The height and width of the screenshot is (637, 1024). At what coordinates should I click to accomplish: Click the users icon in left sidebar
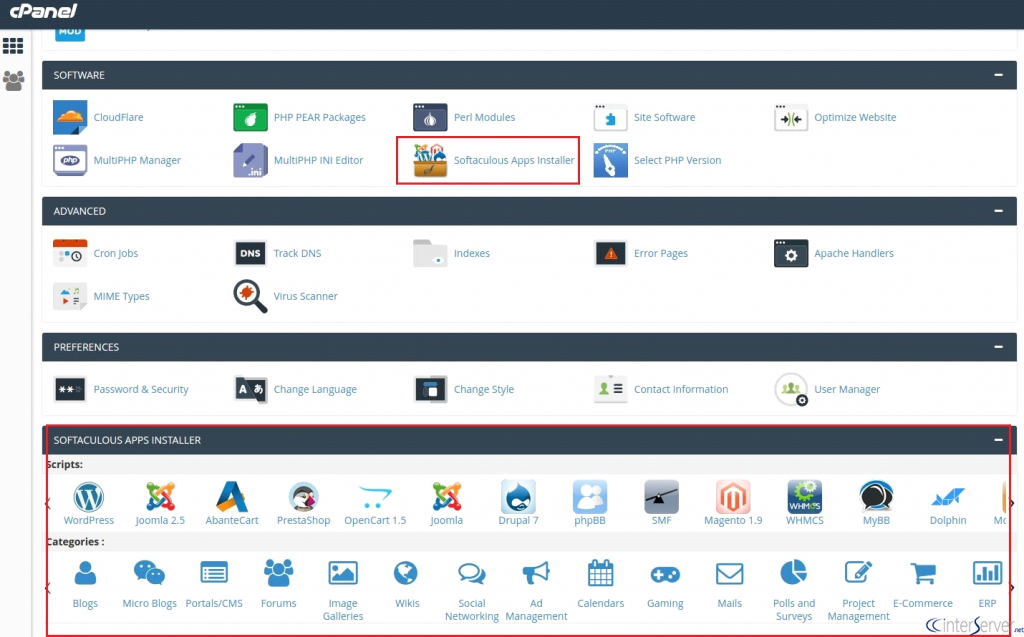(x=13, y=80)
